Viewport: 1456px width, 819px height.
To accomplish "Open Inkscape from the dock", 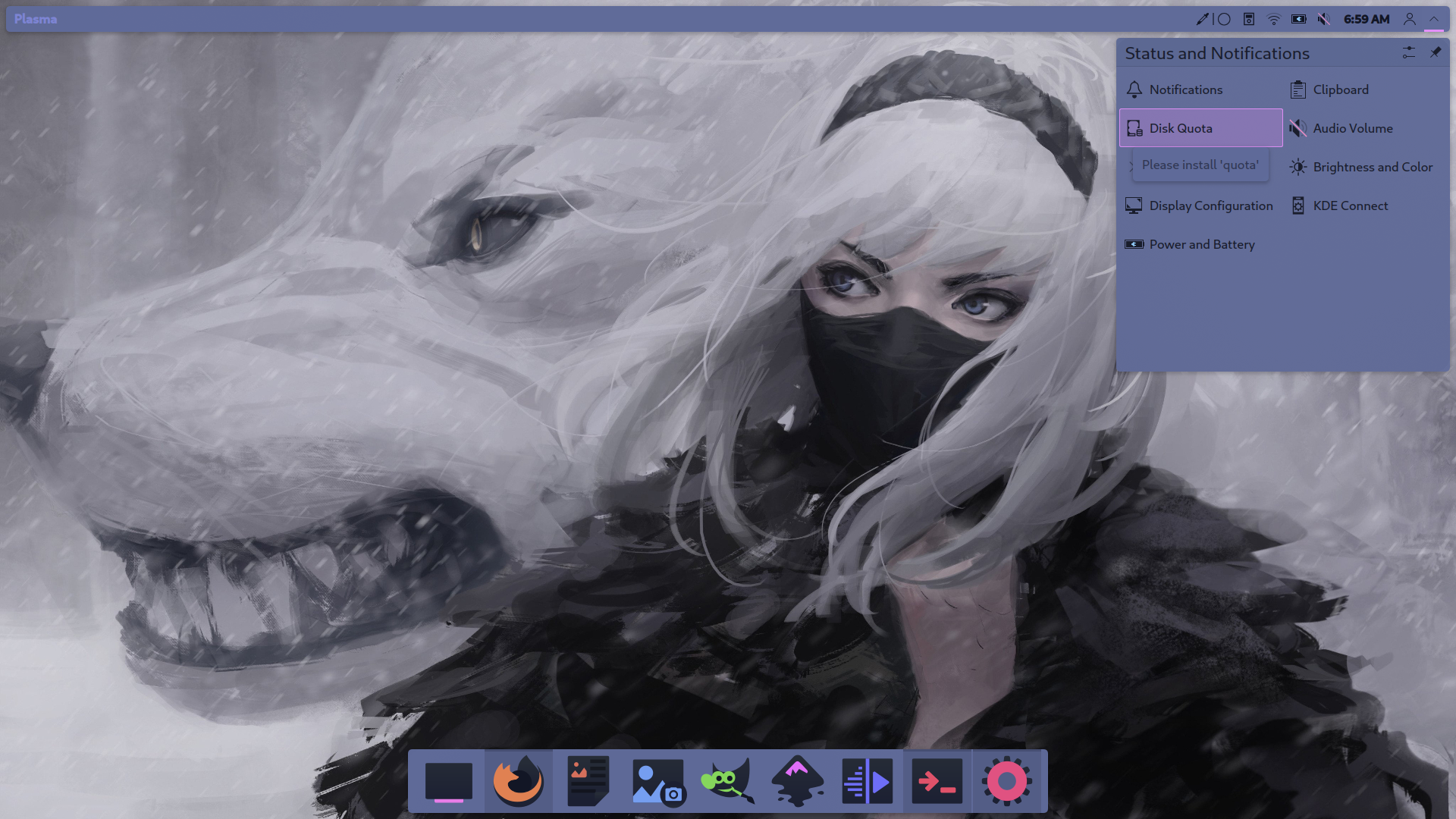I will [x=798, y=781].
